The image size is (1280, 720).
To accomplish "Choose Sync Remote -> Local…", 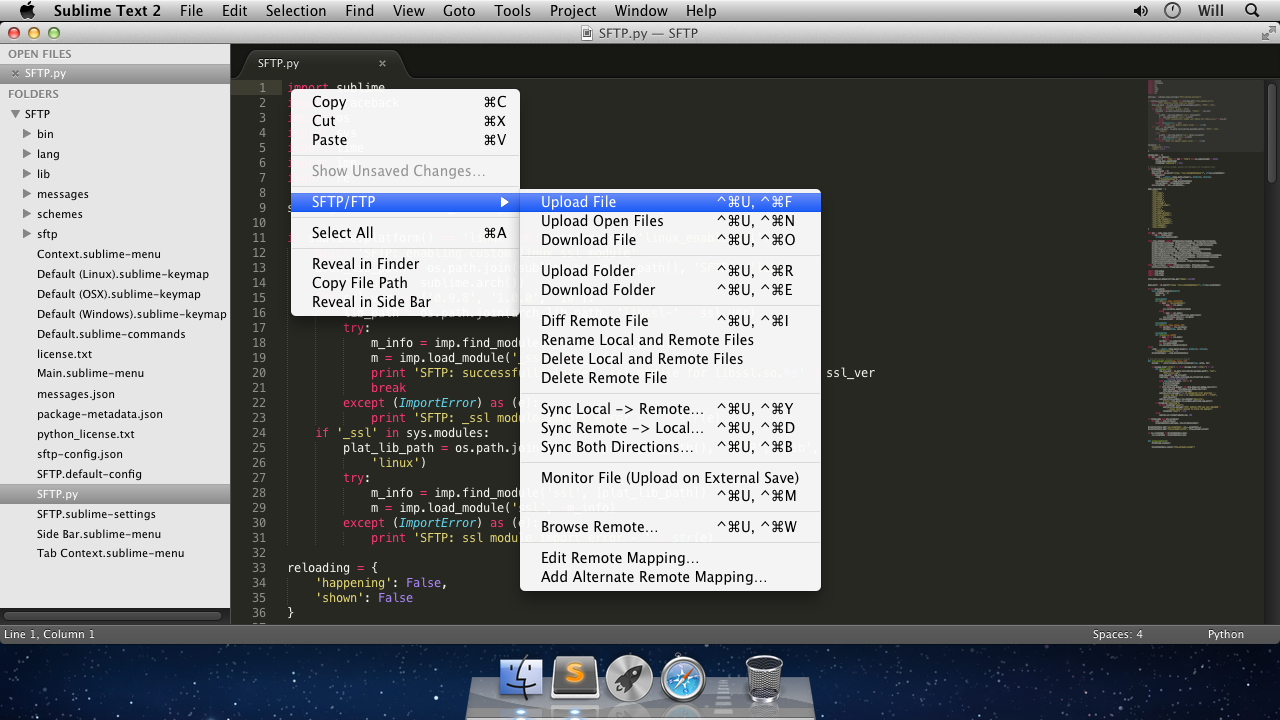I will pos(670,428).
